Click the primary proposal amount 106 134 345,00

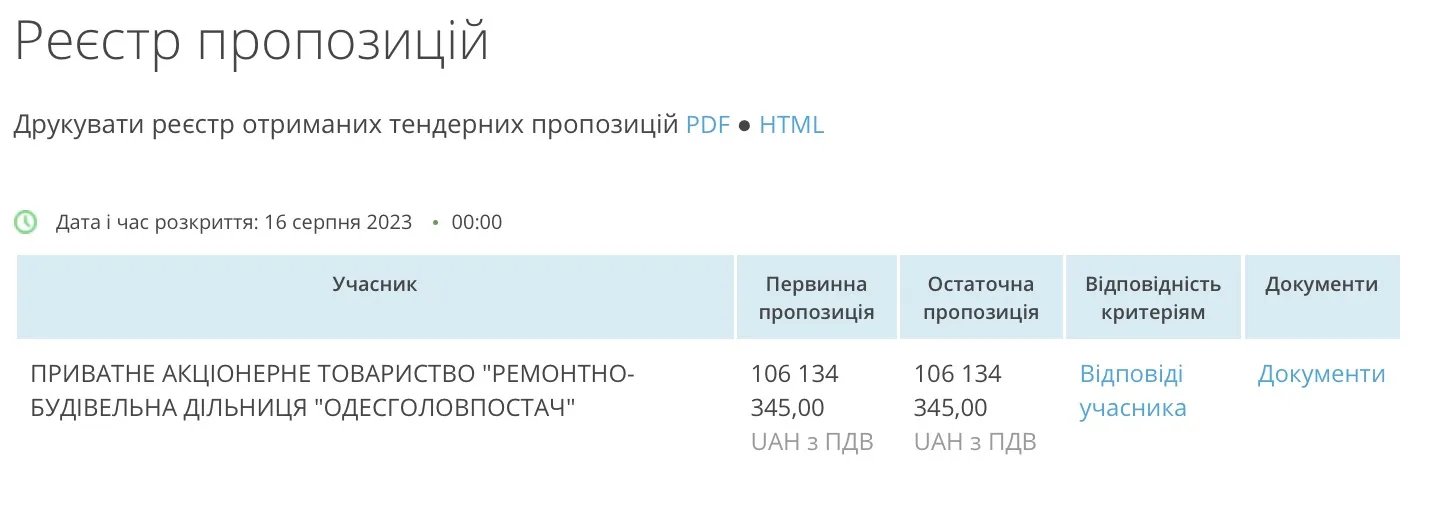794,391
